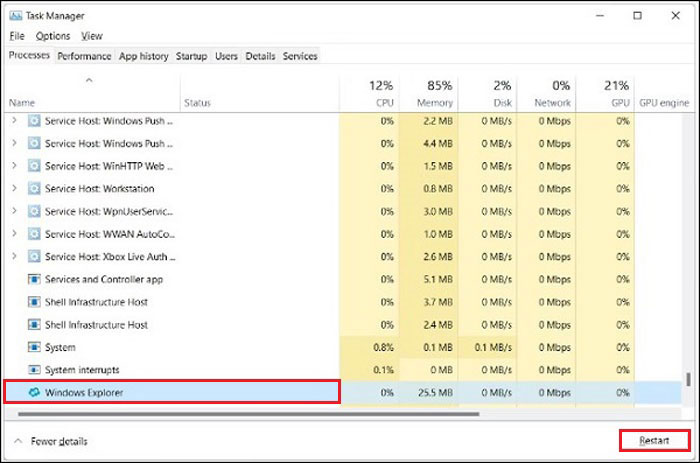Switch to the Users tab
Viewport: 700px width, 463px height.
(x=226, y=56)
